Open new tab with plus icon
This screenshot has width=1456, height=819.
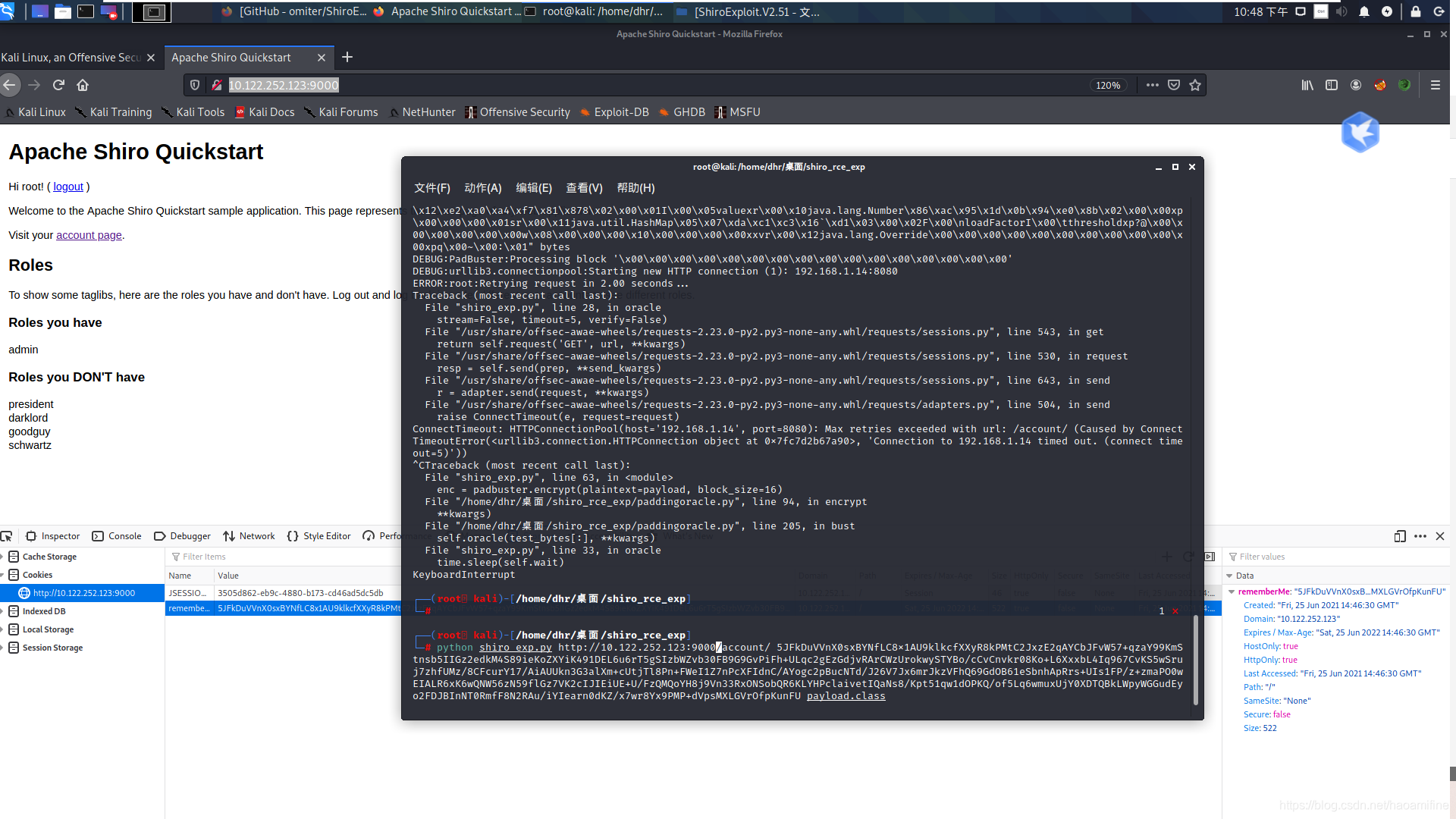[347, 58]
